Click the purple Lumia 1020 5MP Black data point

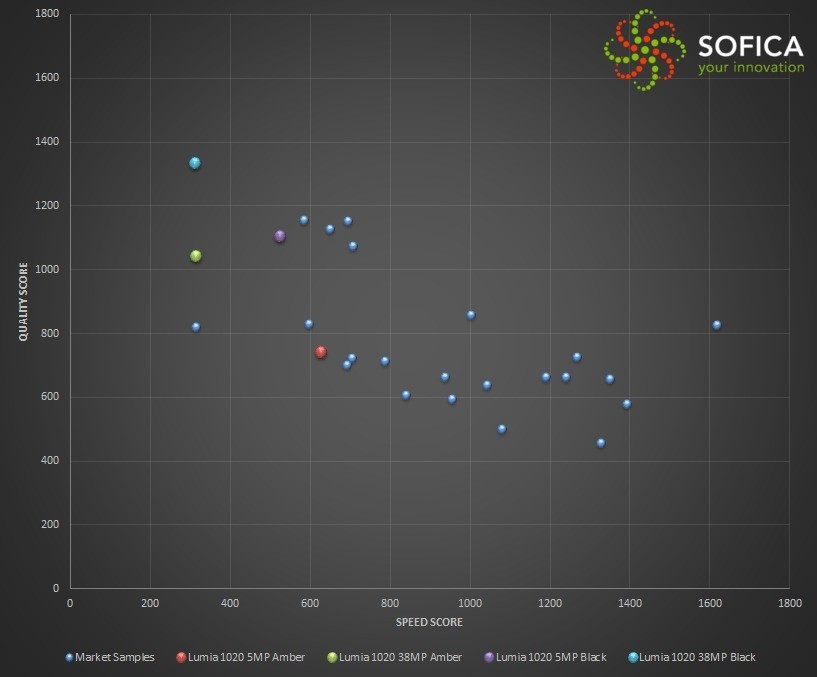[x=280, y=236]
